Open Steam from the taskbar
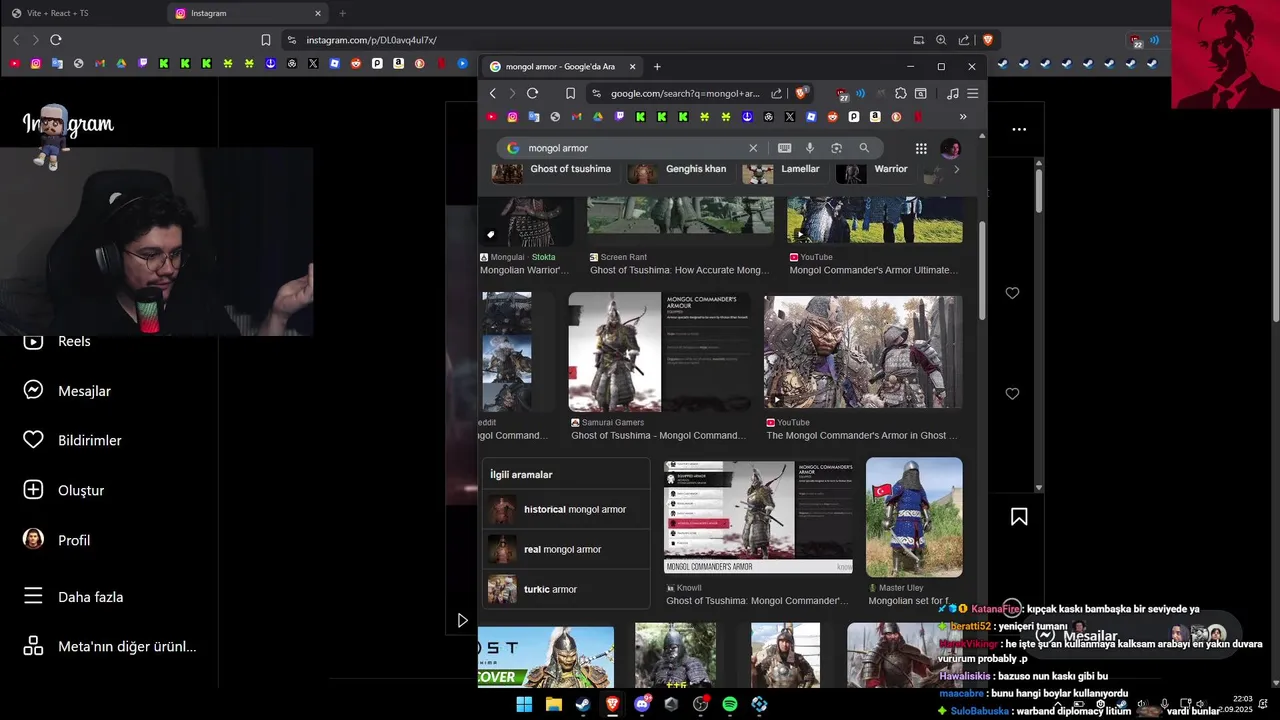Viewport: 1280px width, 720px height. pos(583,704)
